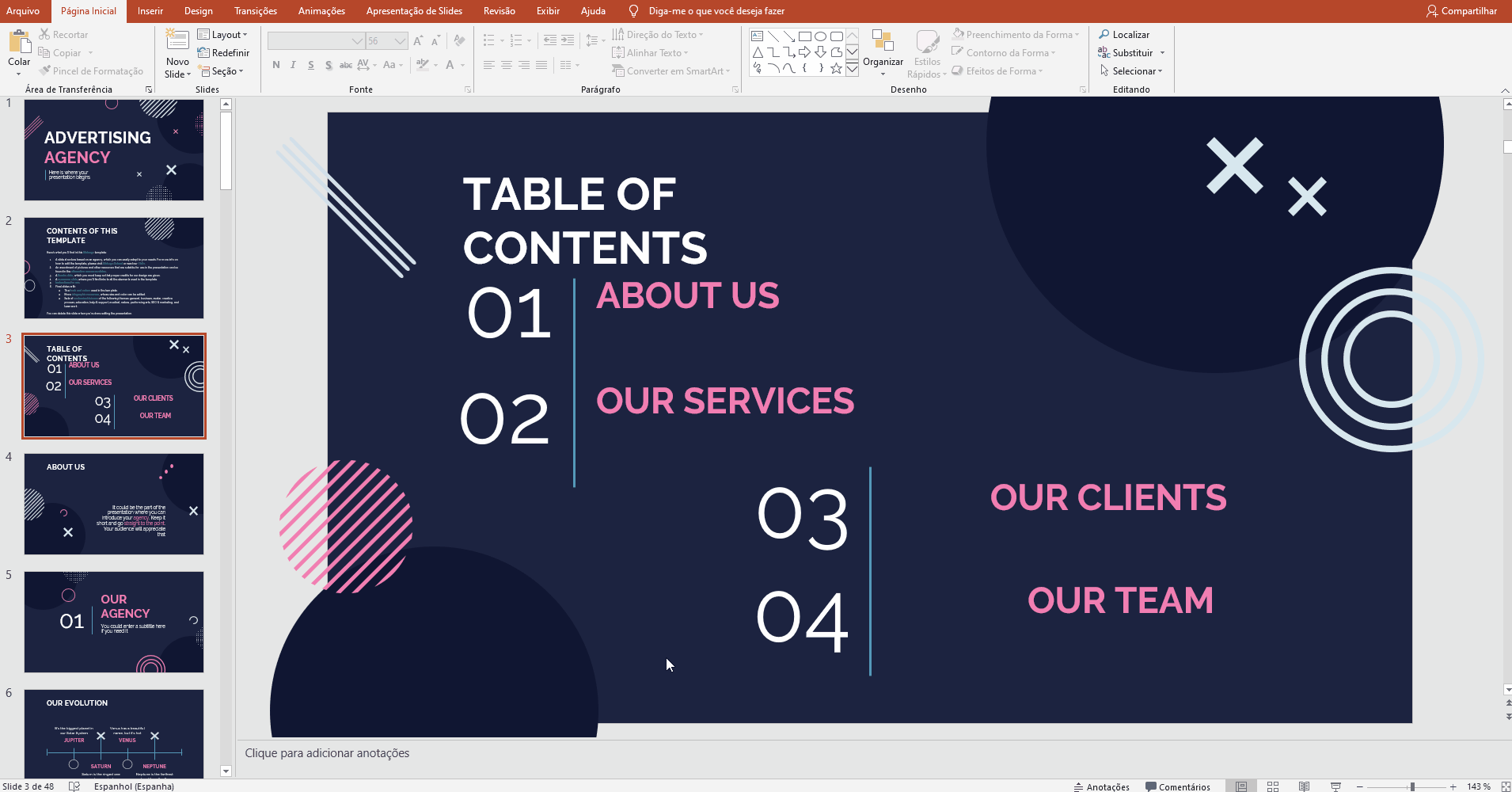Click the Compartilhar button
Screen dimensions: 1512x792
(1461, 11)
